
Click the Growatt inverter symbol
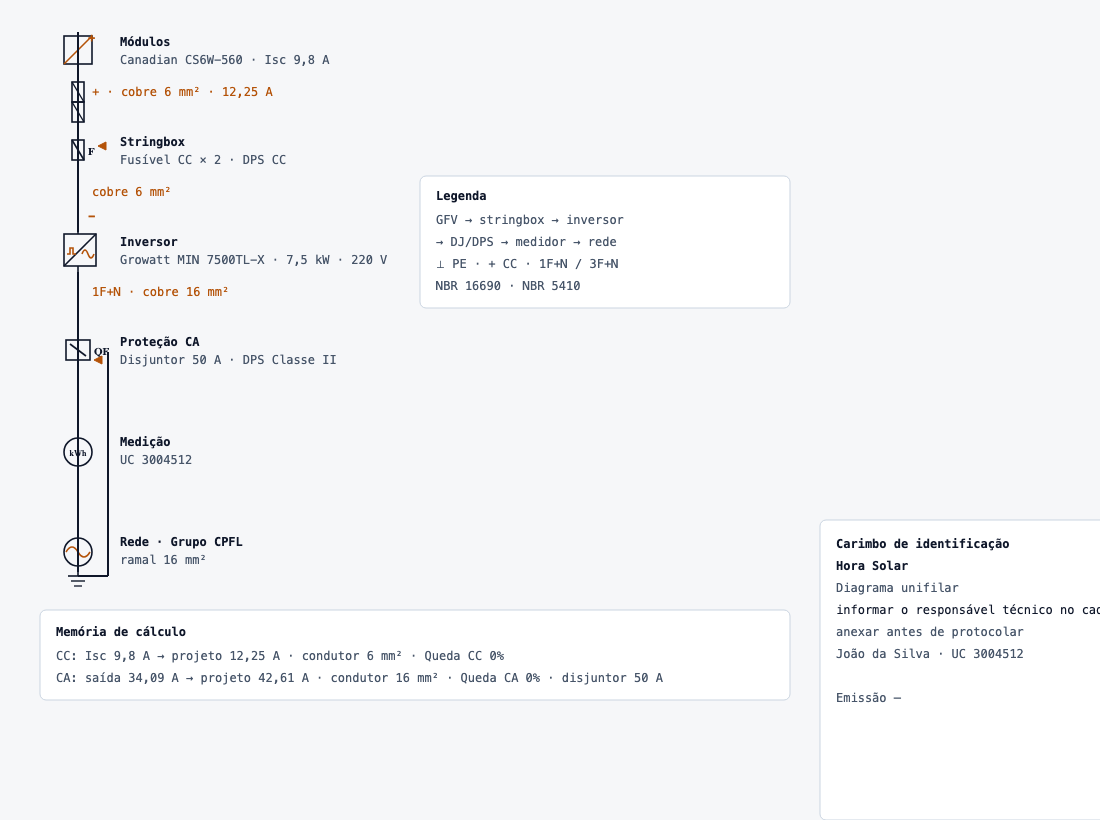[80, 250]
